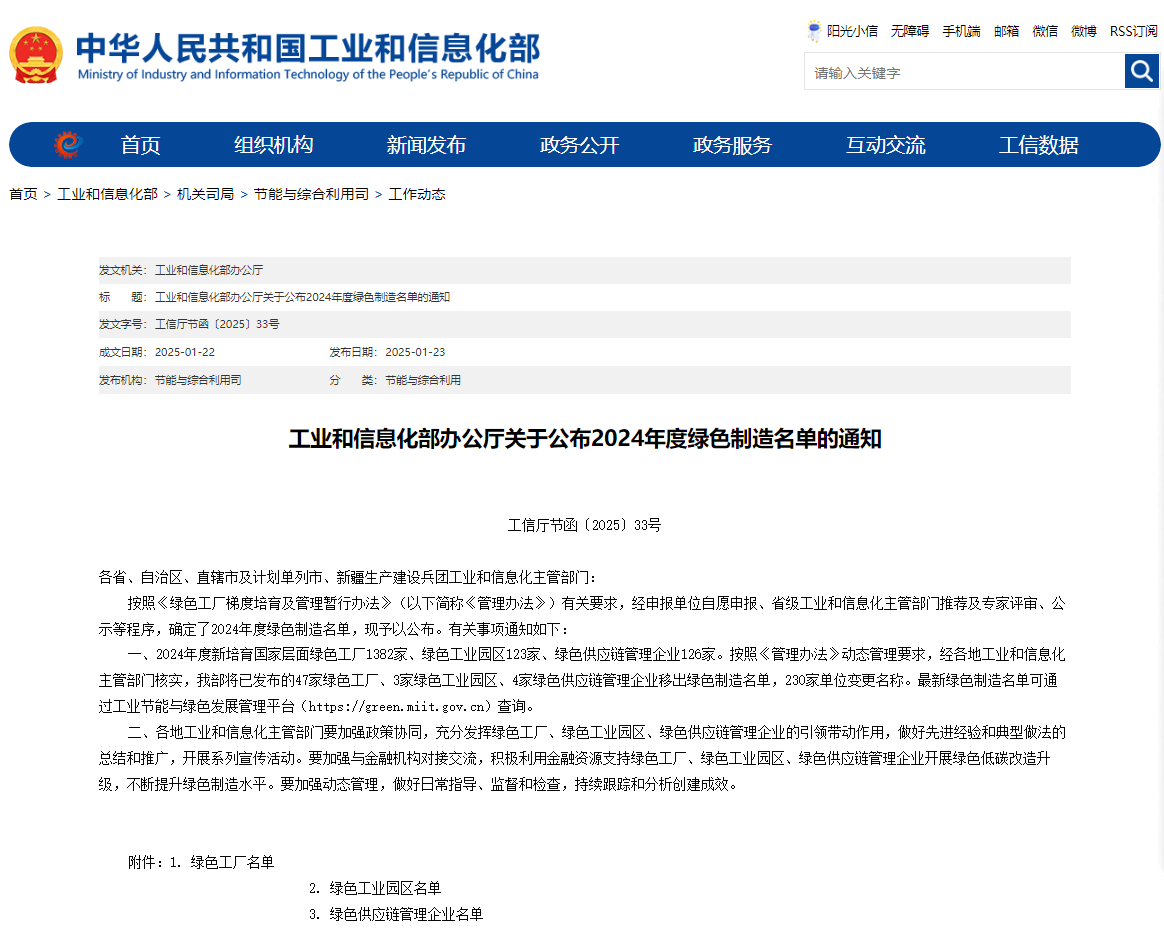Click the 阳光小信 mascot icon
Viewport: 1164px width, 944px height.
(x=814, y=31)
